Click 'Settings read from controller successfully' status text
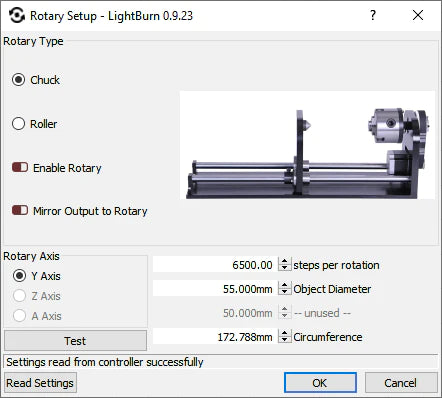 click(105, 362)
